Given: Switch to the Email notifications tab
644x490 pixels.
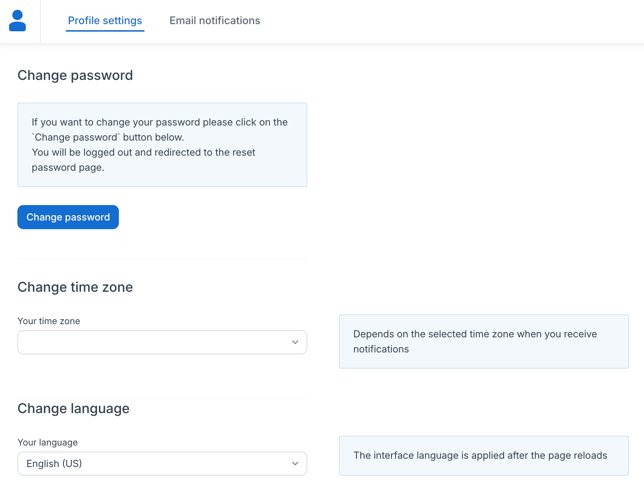Looking at the screenshot, I should click(x=215, y=21).
